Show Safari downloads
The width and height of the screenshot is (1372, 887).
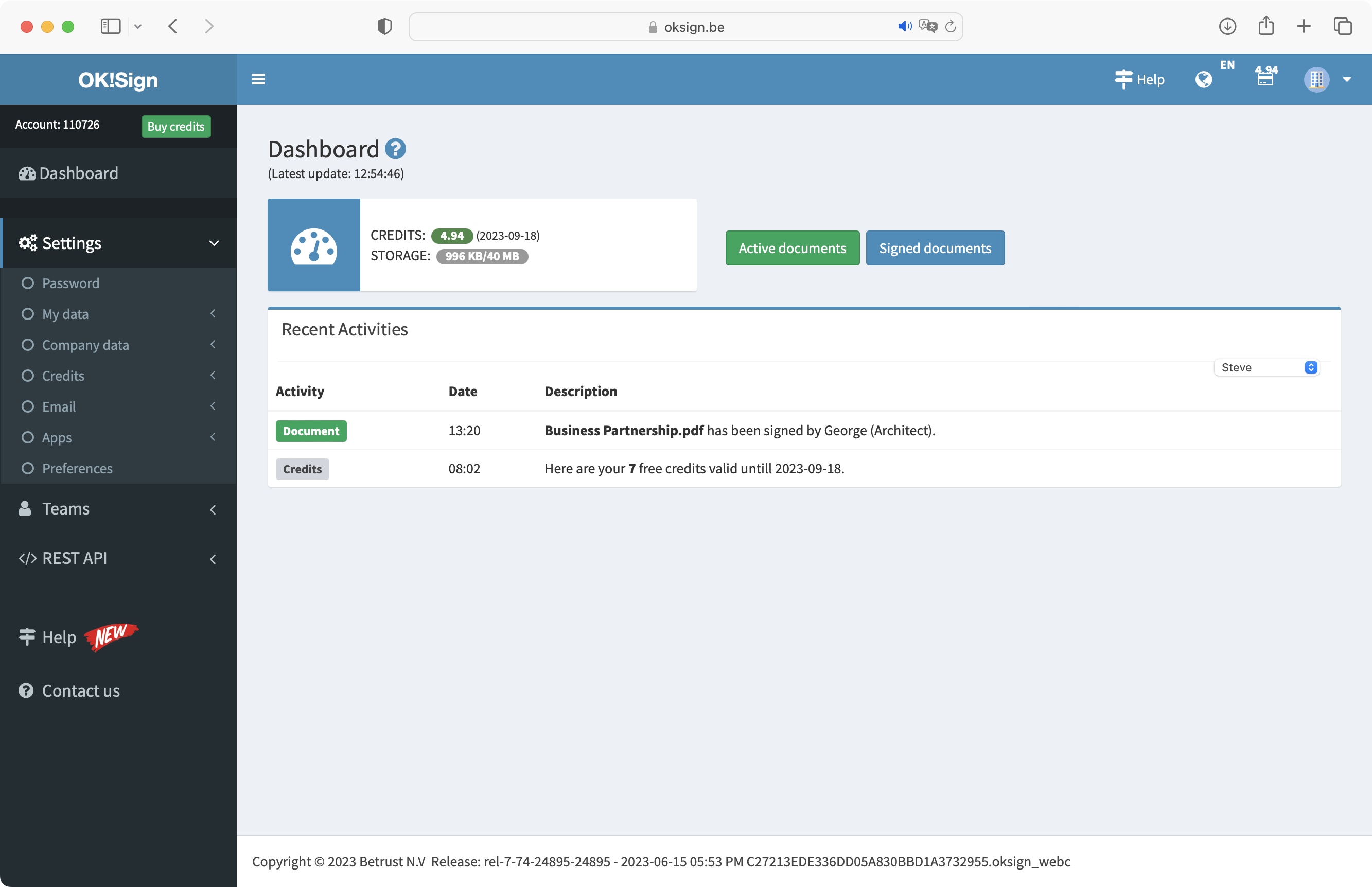tap(1227, 26)
